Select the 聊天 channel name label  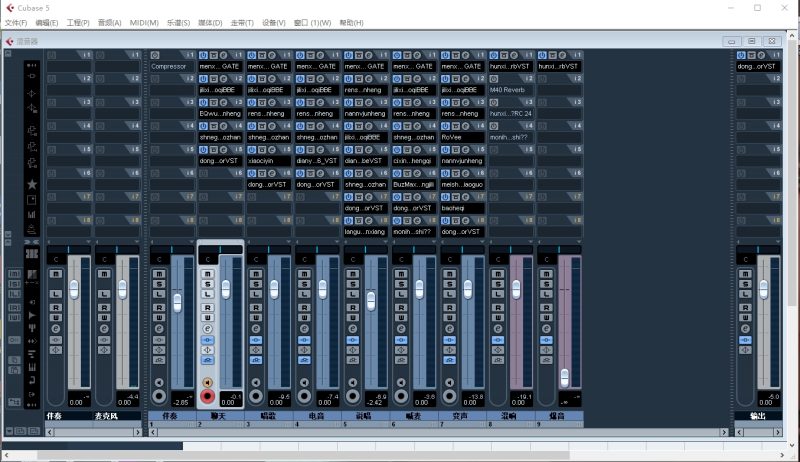pos(218,416)
